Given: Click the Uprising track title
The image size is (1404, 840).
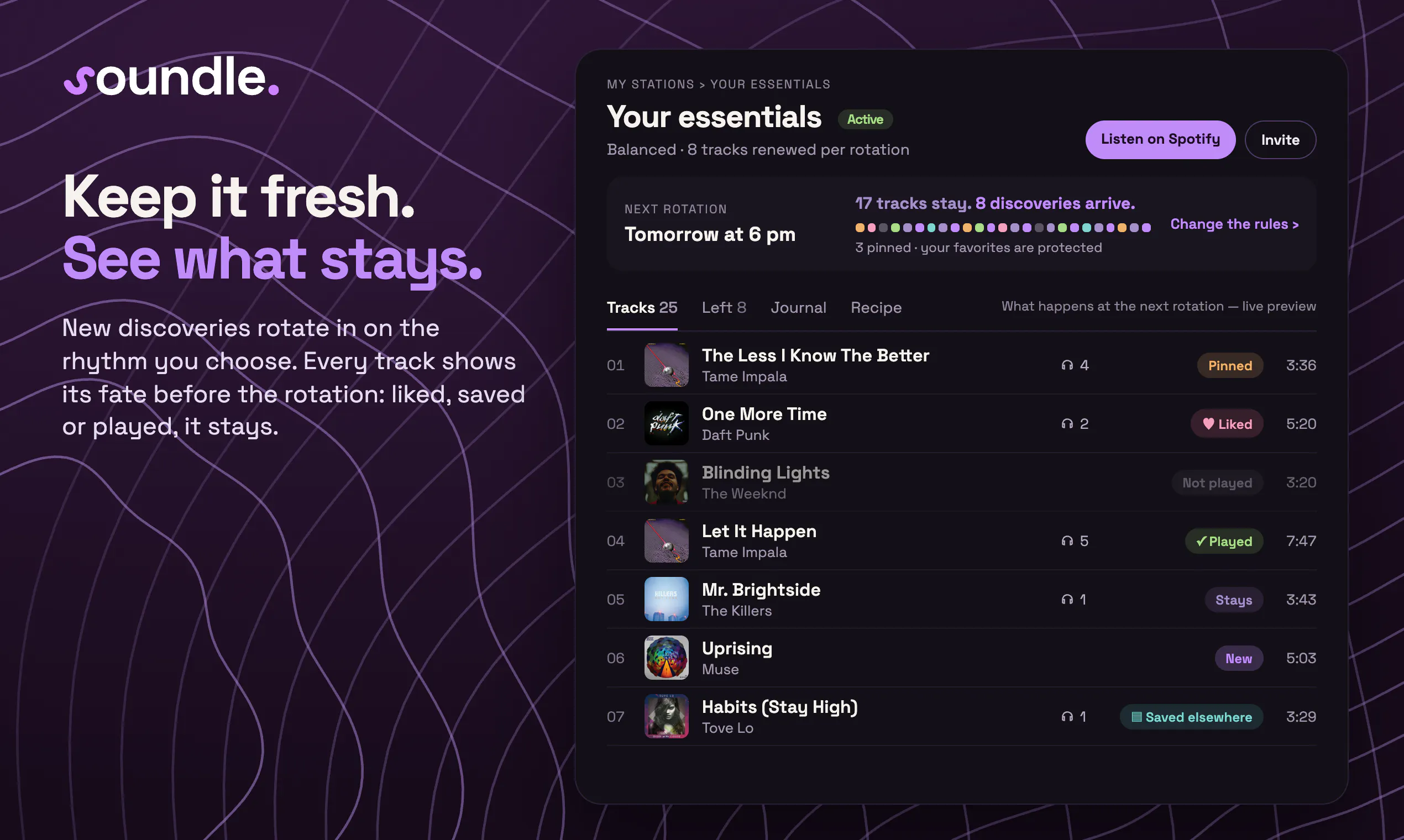Looking at the screenshot, I should 737,649.
